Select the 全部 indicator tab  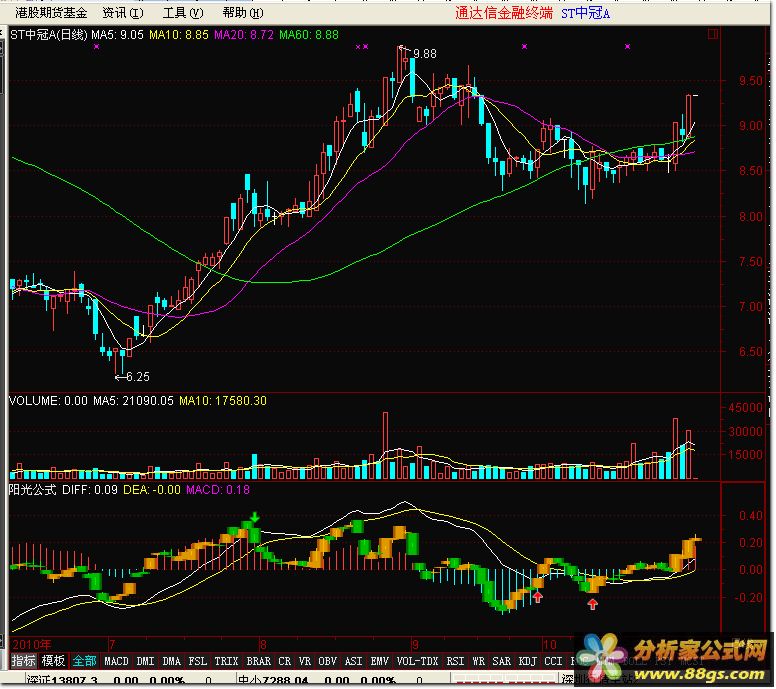point(84,661)
